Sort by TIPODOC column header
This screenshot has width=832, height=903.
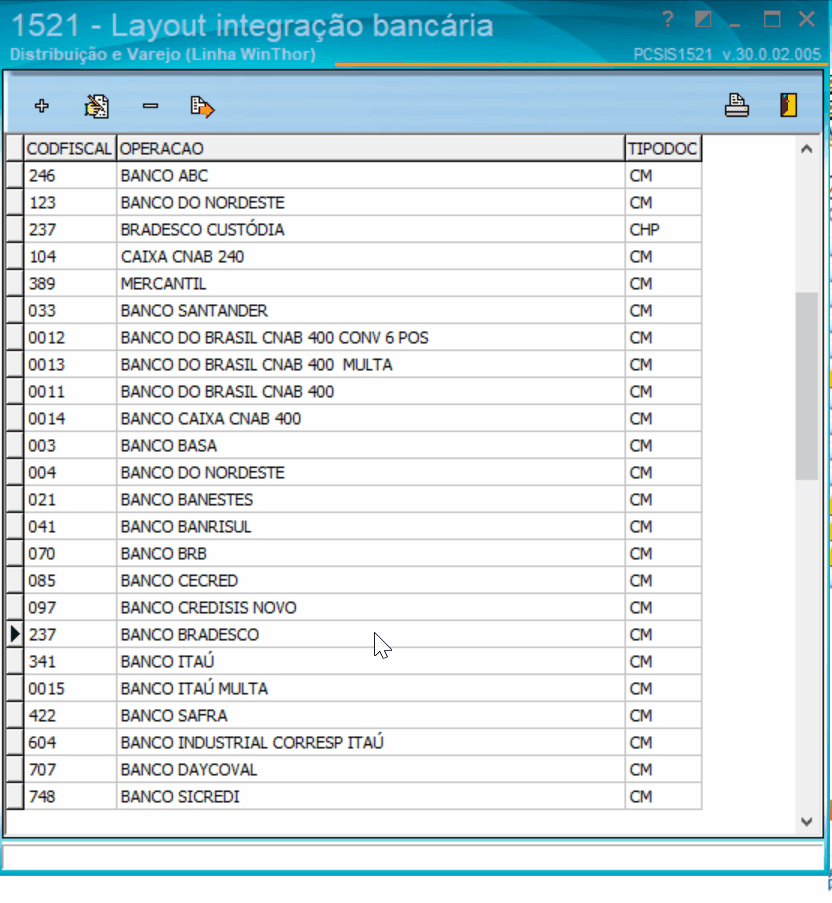pos(663,149)
